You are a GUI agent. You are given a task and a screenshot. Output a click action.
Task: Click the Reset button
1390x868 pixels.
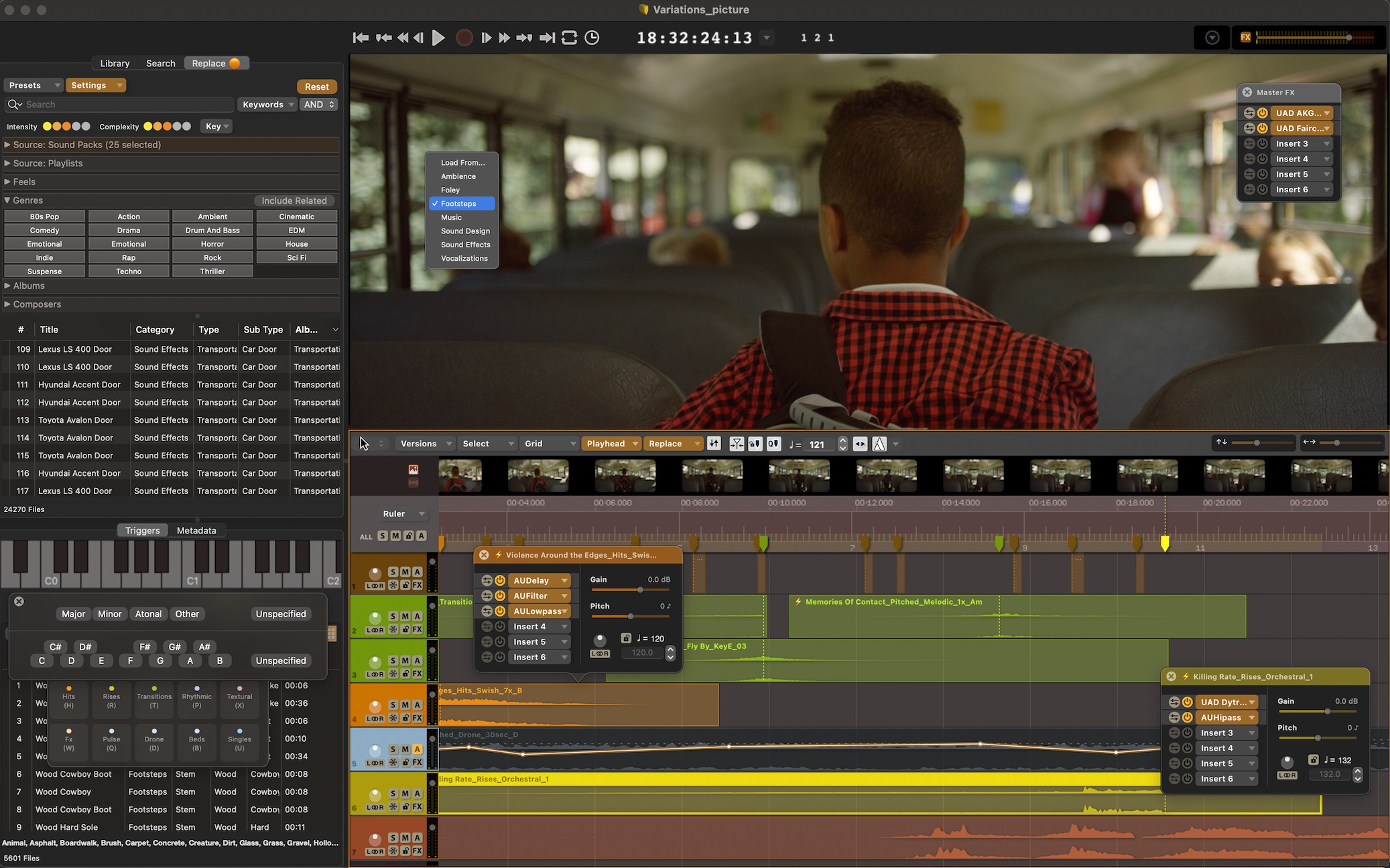(316, 86)
